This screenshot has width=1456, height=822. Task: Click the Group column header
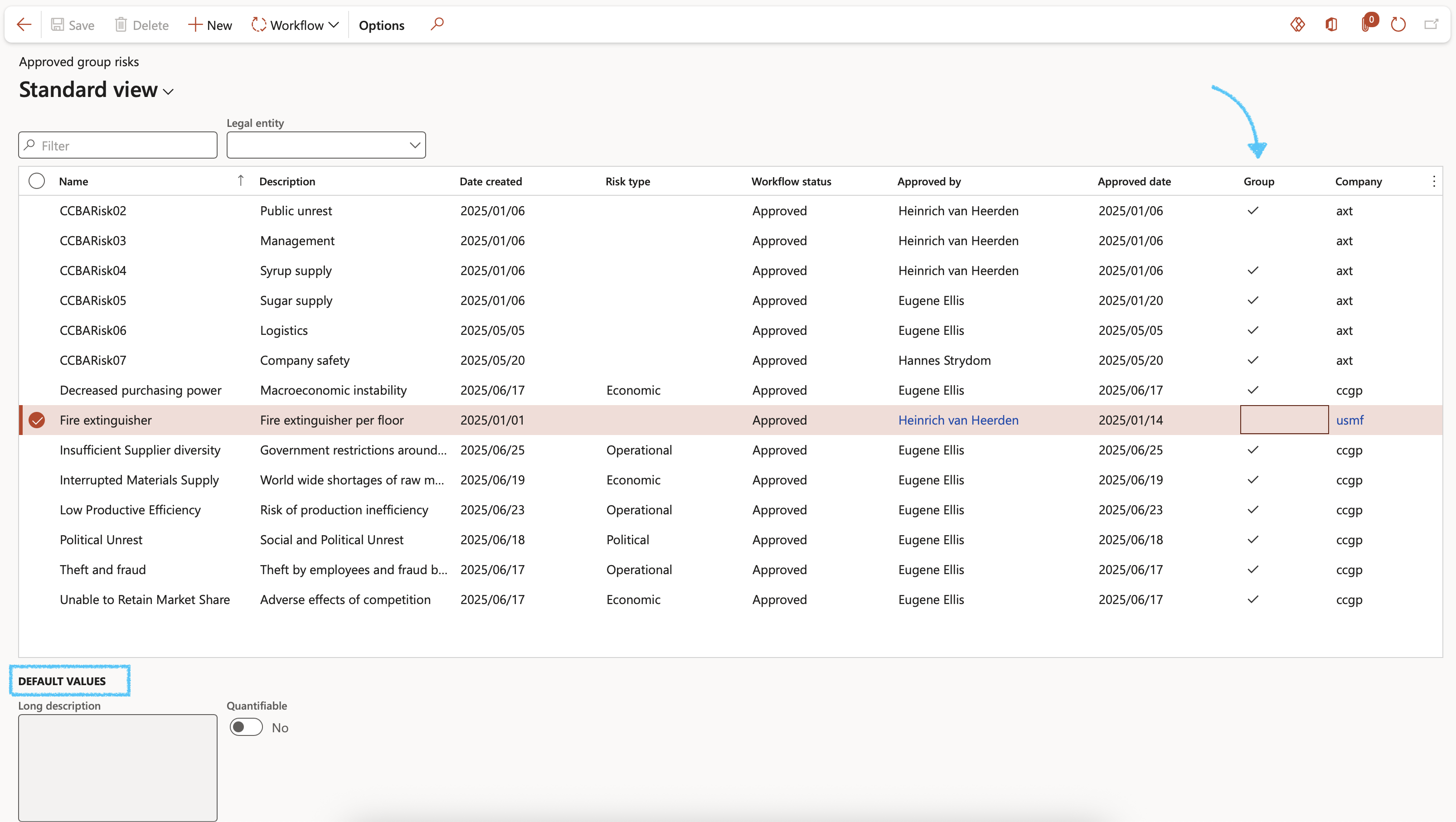1259,181
